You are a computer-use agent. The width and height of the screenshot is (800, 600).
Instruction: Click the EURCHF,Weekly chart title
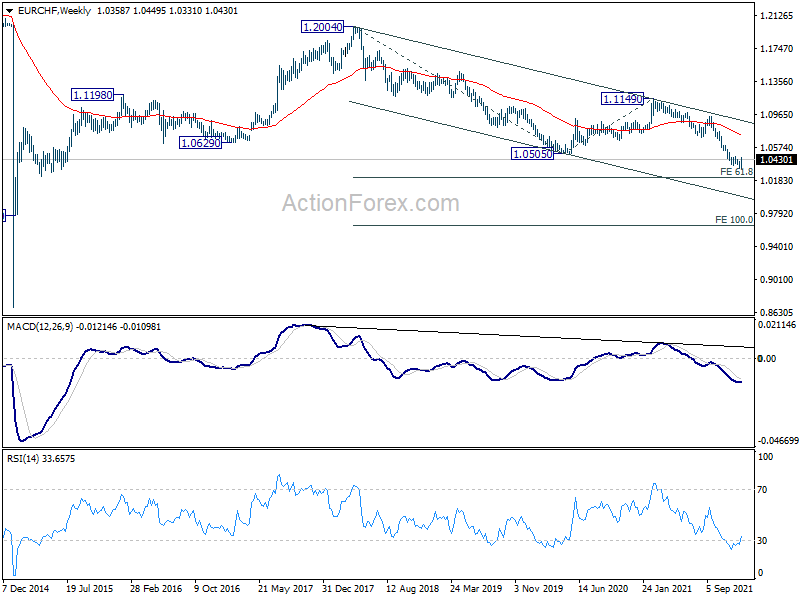(x=54, y=11)
